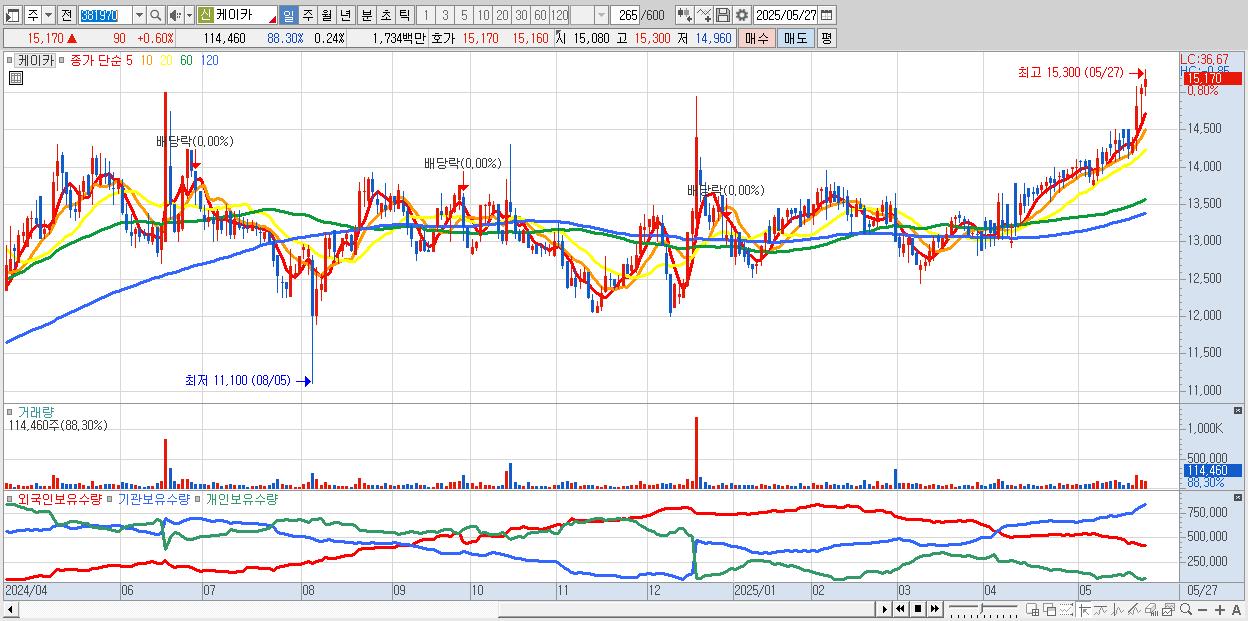
Task: Select the 3 interval button
Action: pos(445,15)
